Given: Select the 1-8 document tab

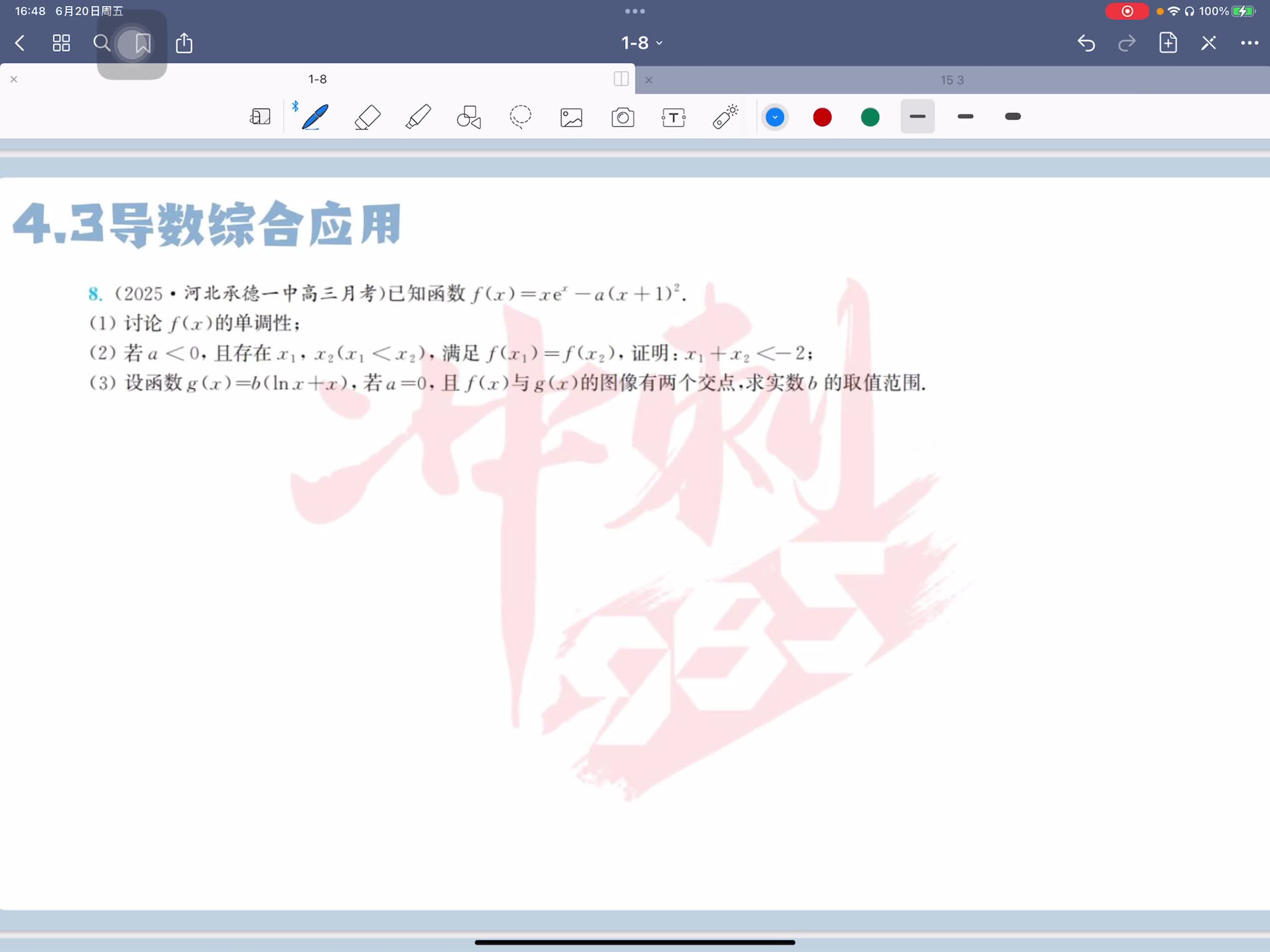Looking at the screenshot, I should coord(317,79).
